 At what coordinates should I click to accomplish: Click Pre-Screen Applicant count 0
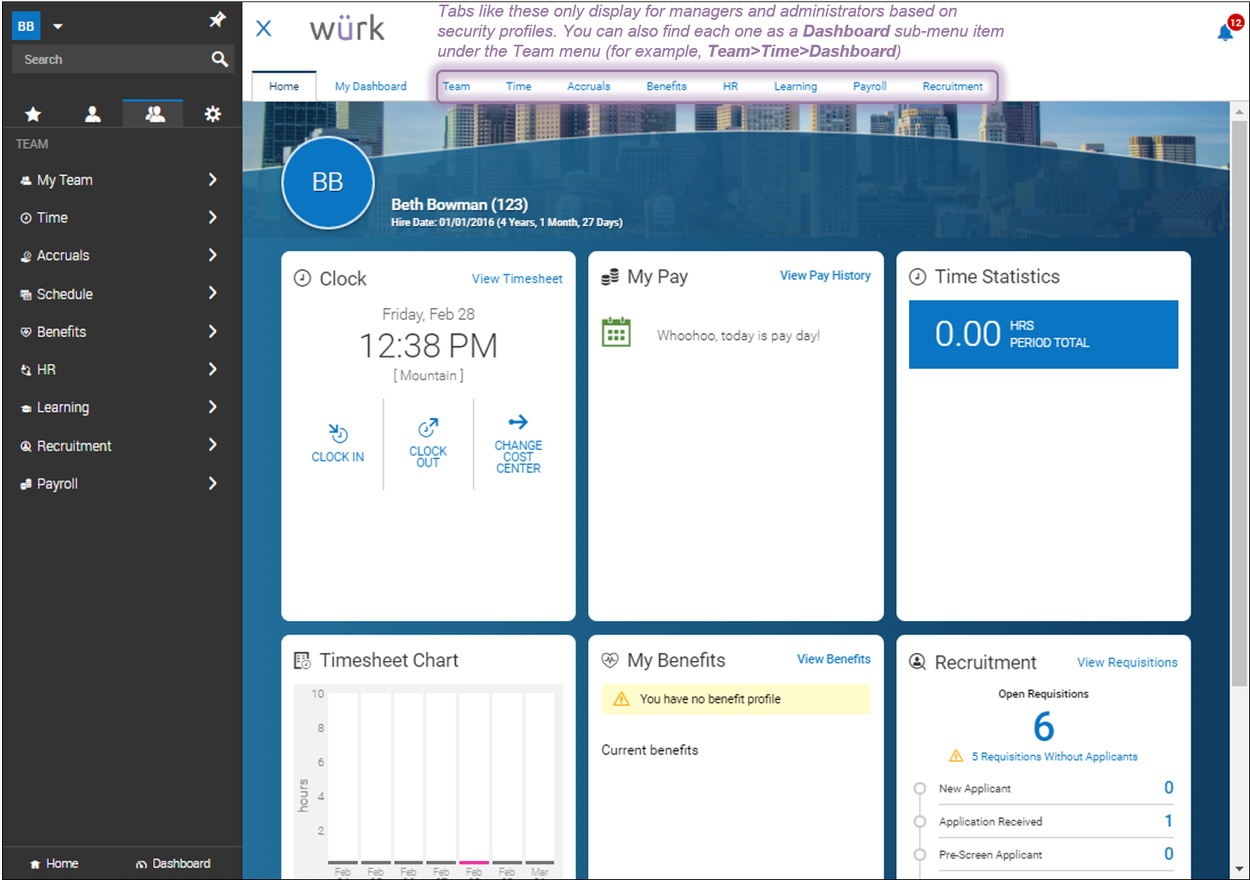pos(1168,854)
